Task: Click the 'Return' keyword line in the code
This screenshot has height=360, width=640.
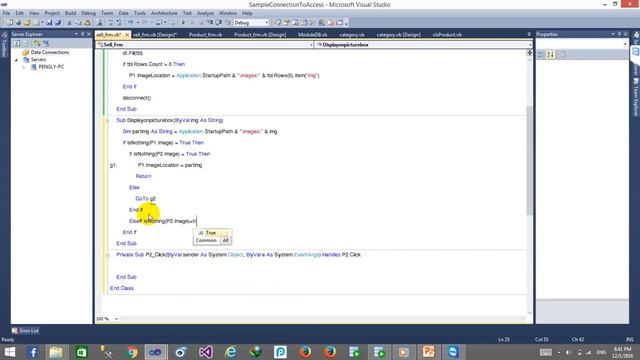Action: coord(143,176)
